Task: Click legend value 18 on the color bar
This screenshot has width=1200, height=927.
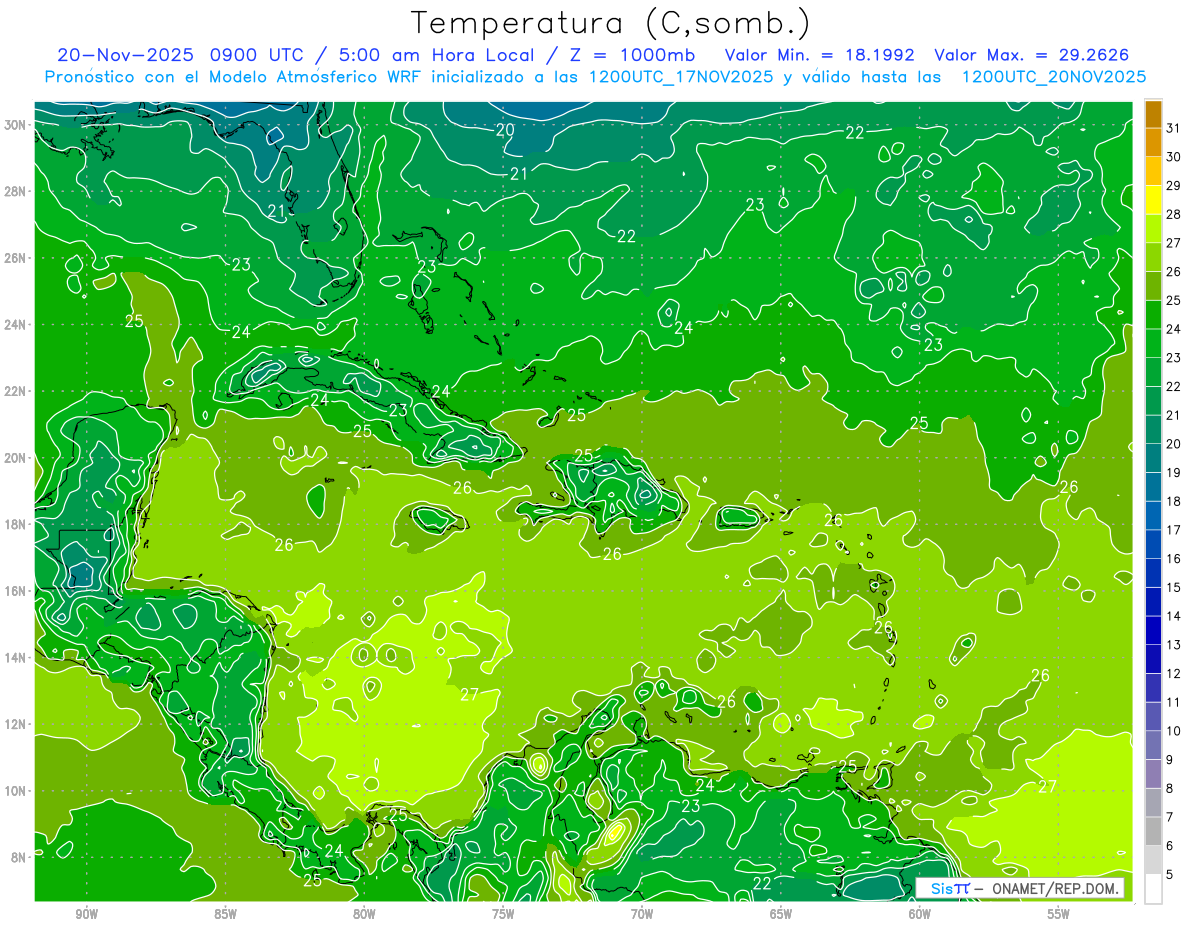Action: [1173, 501]
